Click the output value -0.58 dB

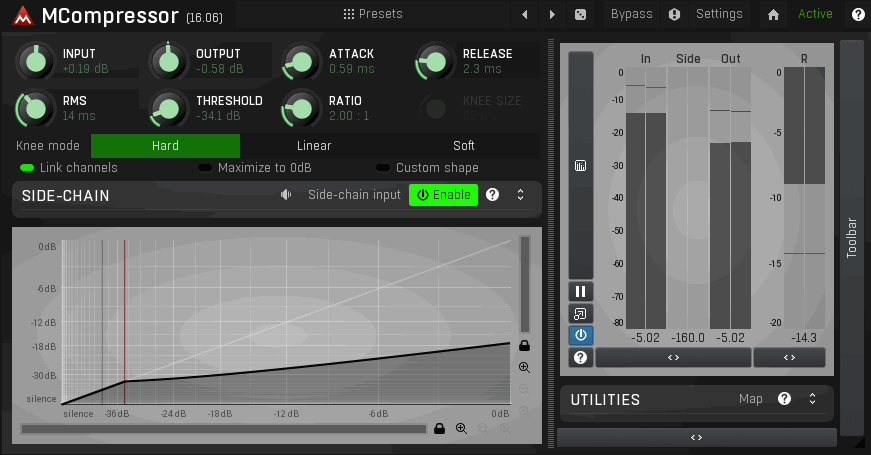click(x=219, y=69)
